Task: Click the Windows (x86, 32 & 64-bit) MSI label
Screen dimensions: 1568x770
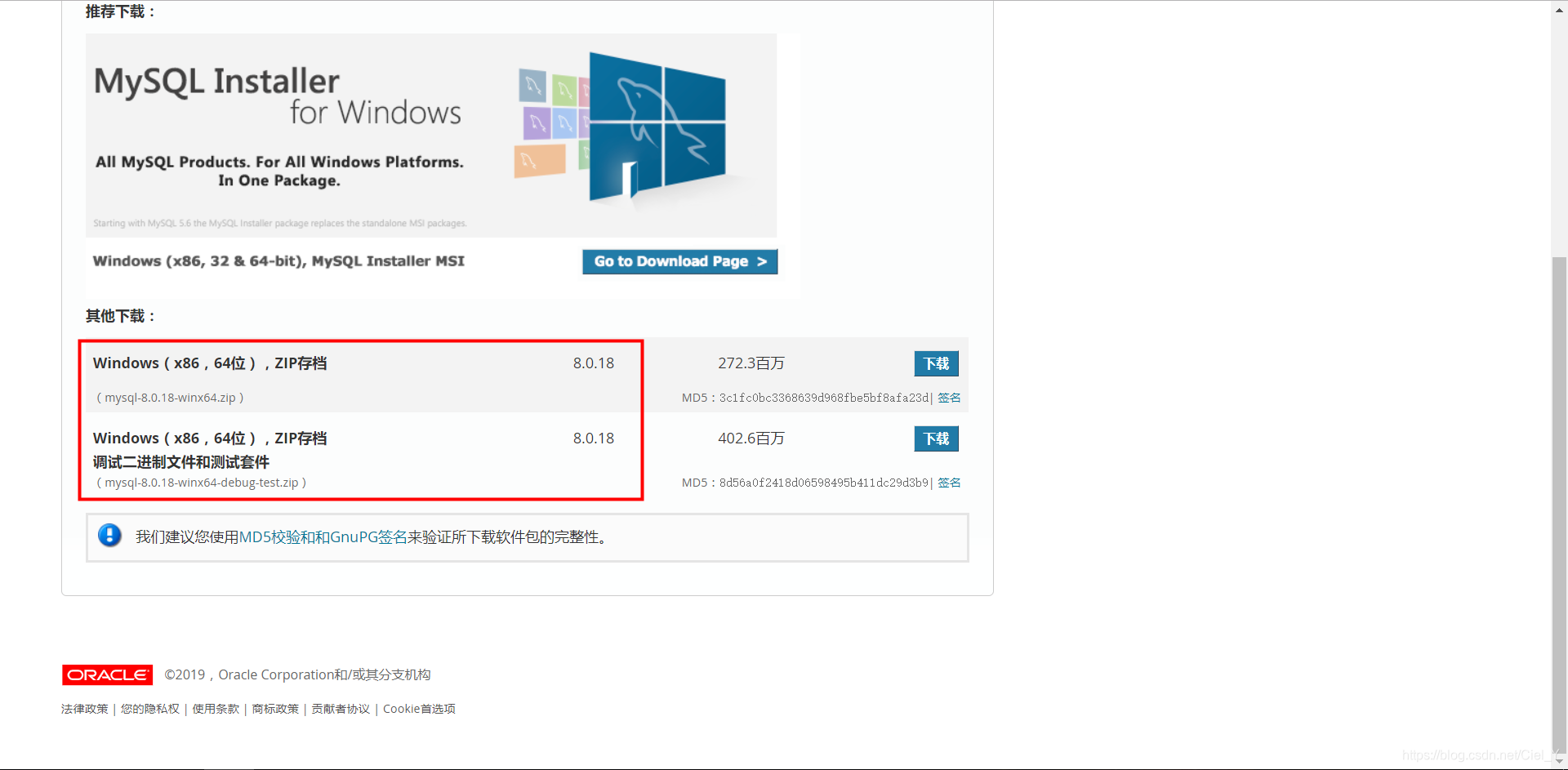Action: click(x=278, y=261)
